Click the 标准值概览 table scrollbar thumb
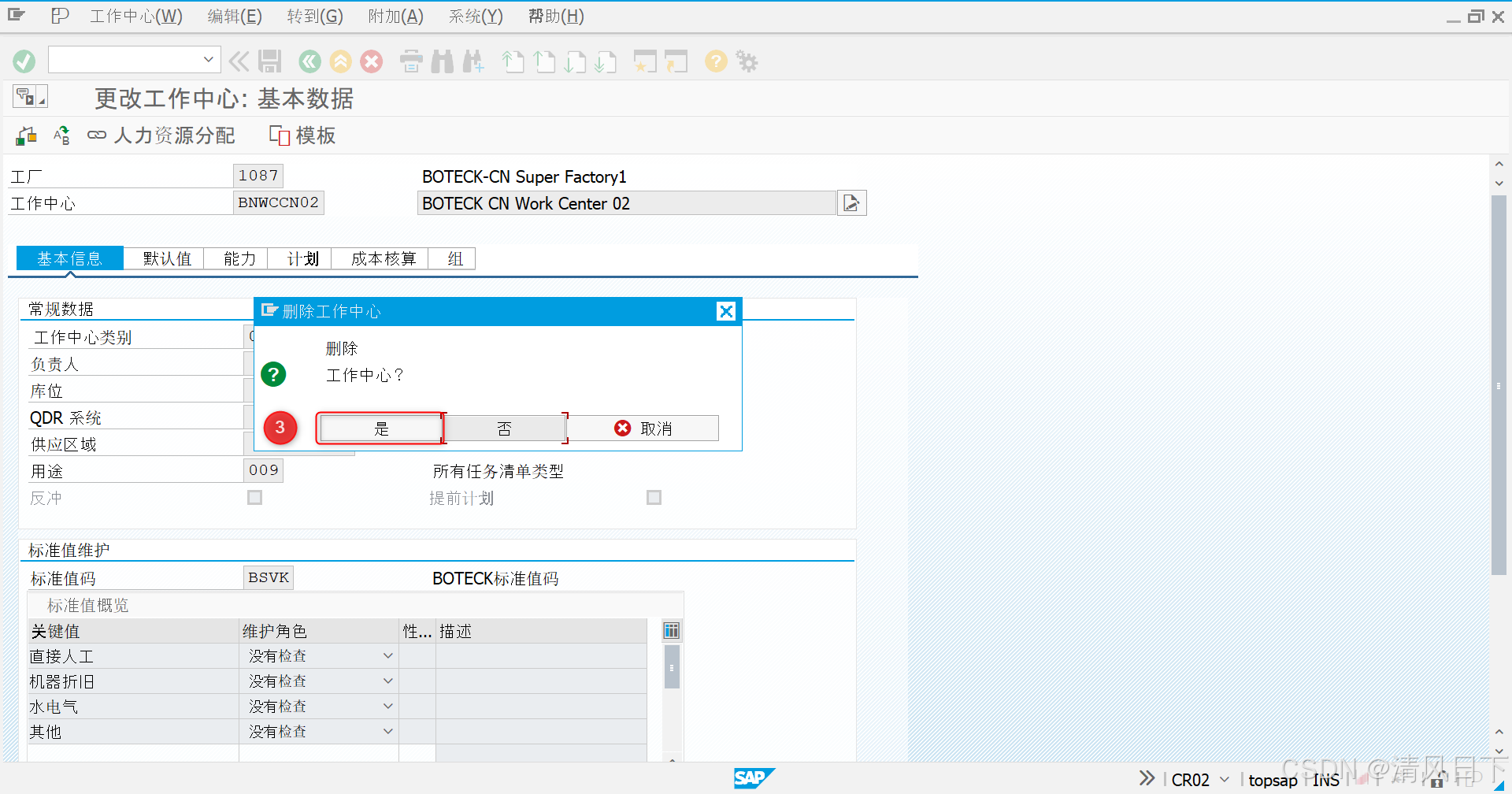The width and height of the screenshot is (1512, 794). 672,667
